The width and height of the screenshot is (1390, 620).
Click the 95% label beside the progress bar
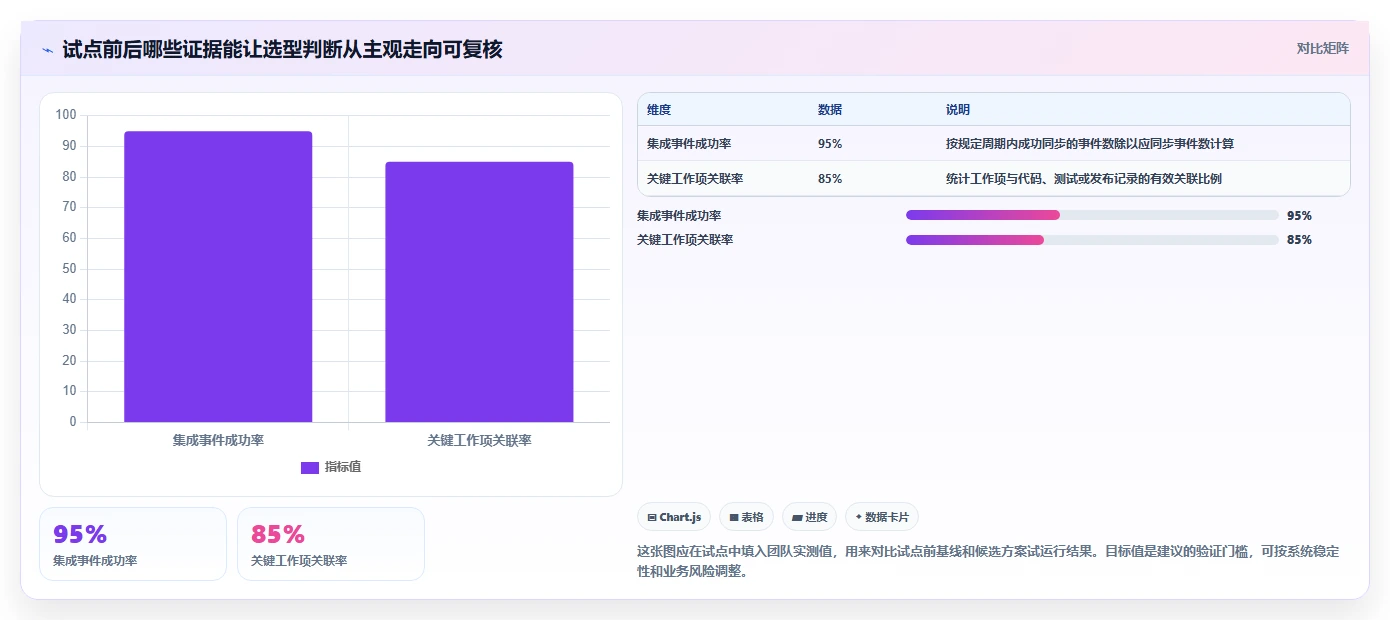pos(1299,215)
